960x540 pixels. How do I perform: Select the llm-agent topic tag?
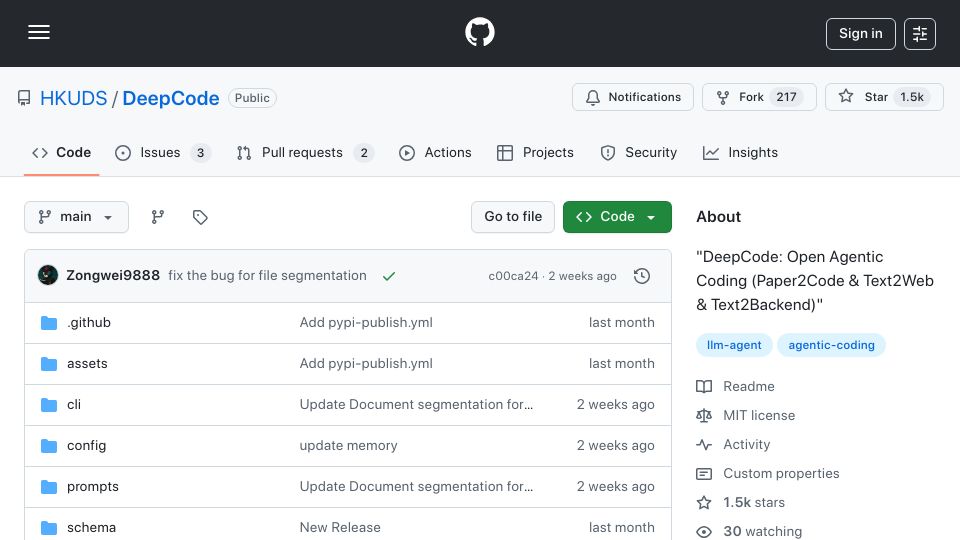(x=734, y=345)
